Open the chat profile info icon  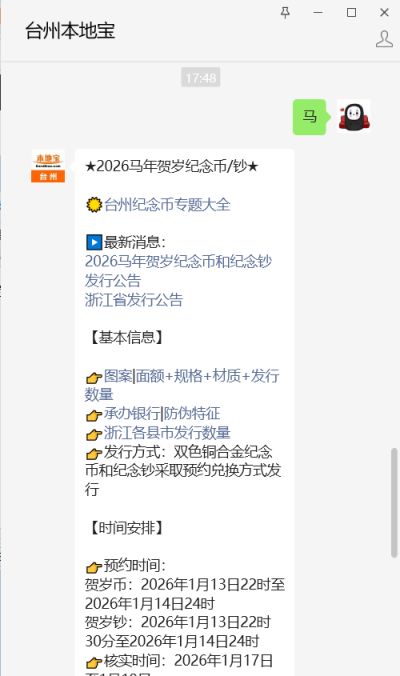[384, 39]
